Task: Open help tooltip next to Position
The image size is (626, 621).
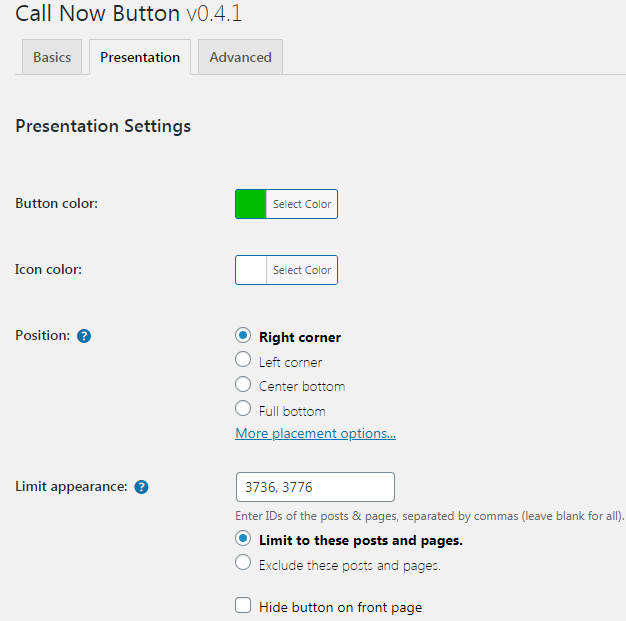Action: pyautogui.click(x=84, y=336)
